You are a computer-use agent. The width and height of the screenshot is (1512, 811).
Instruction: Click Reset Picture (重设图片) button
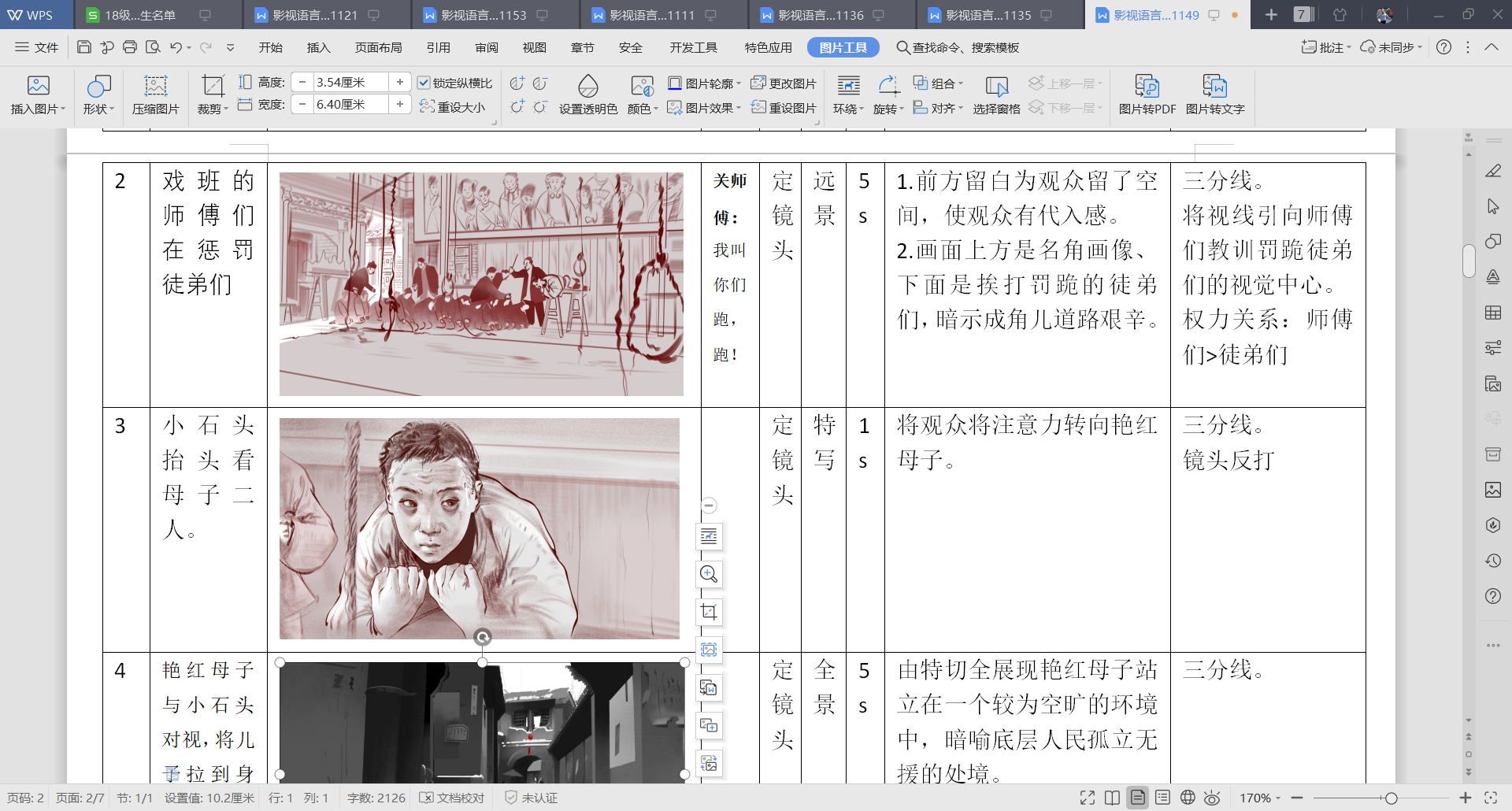784,108
